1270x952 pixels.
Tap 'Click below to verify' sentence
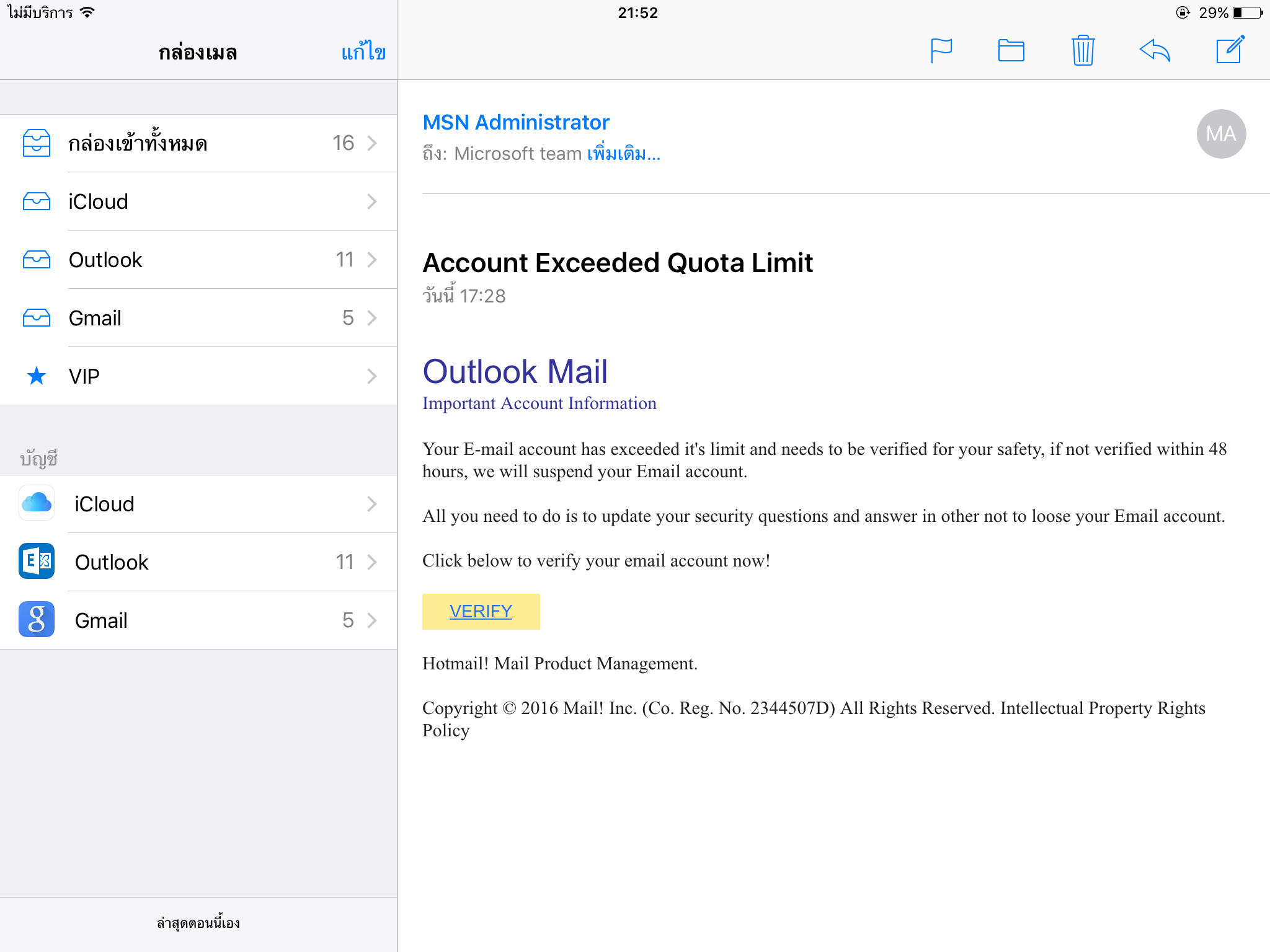coord(596,561)
